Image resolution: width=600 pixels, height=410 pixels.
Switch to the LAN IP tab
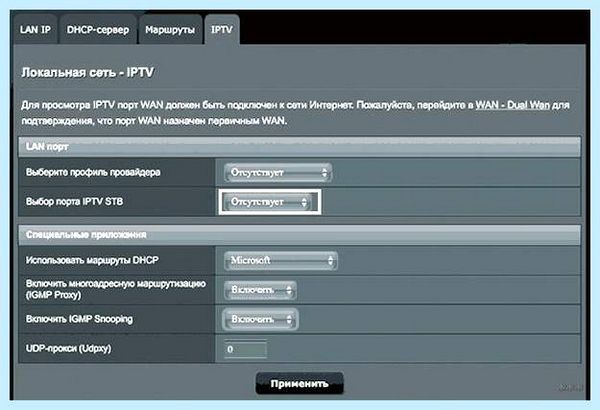click(x=35, y=30)
